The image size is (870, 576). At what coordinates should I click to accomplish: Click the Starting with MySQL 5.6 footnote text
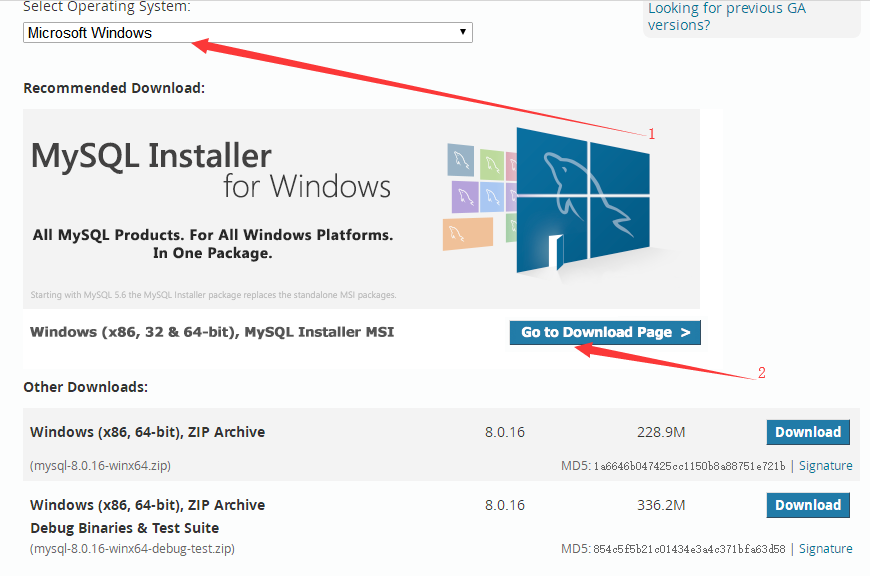click(x=214, y=295)
